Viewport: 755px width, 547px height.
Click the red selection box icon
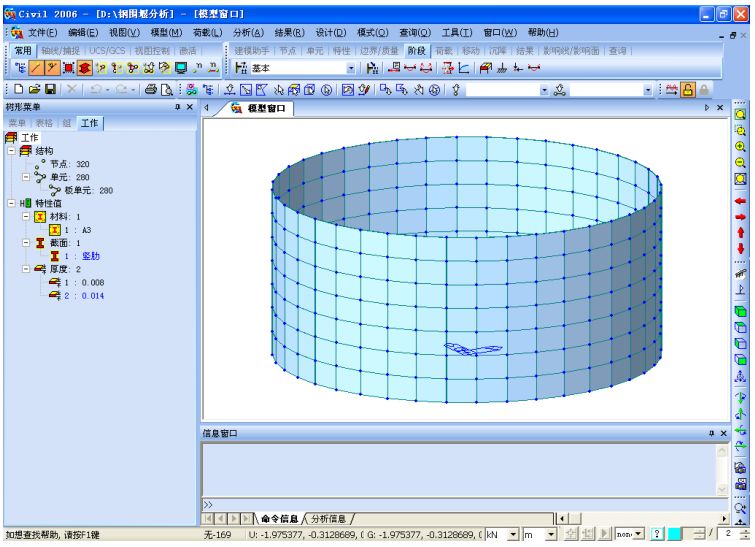[68, 68]
